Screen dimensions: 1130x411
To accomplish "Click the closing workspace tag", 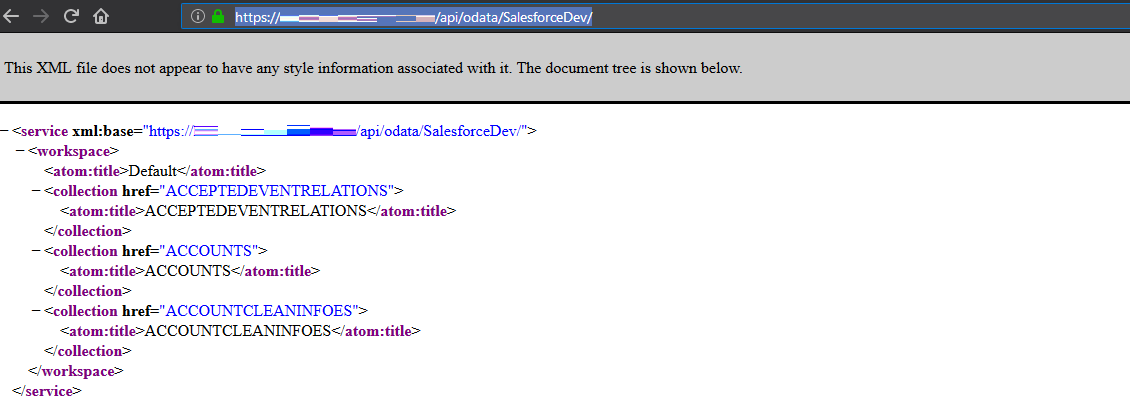I will pyautogui.click(x=76, y=371).
